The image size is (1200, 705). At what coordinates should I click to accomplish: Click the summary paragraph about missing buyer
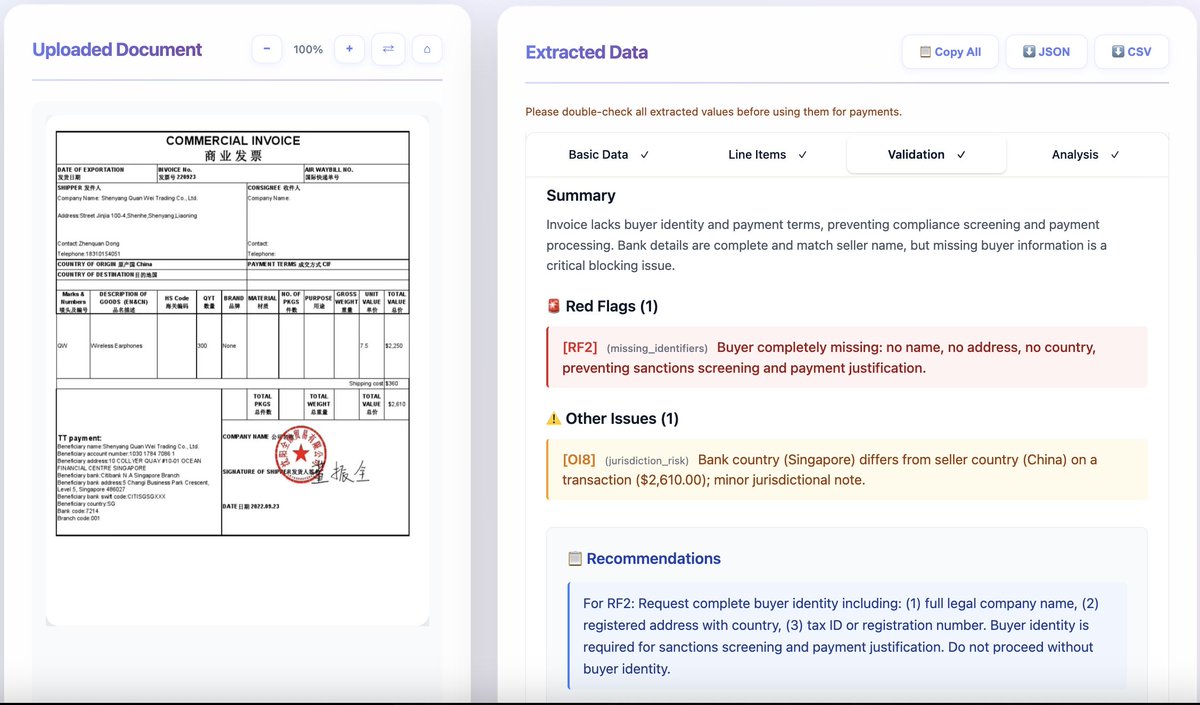pos(826,245)
